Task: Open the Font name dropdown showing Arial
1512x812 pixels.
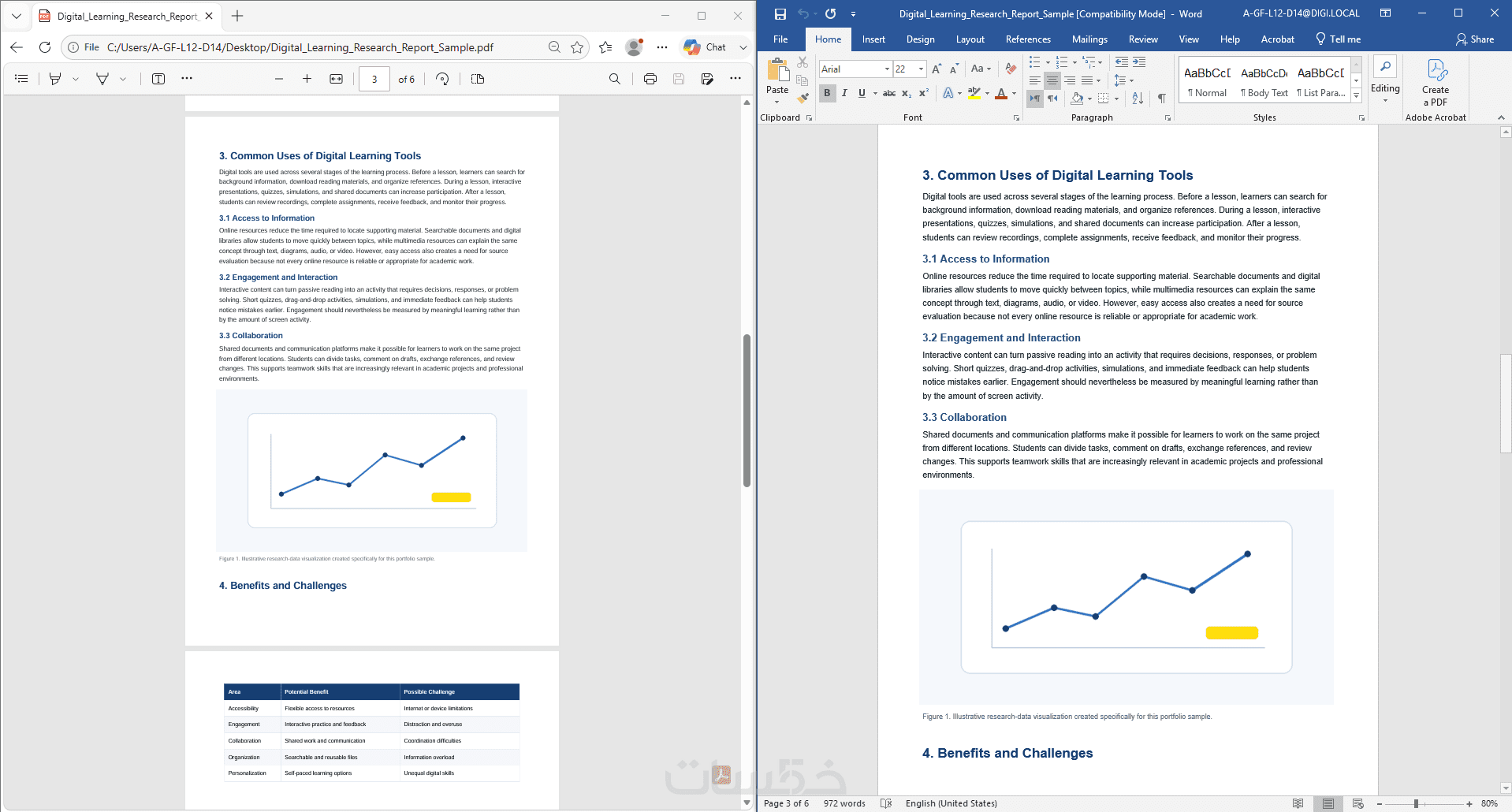Action: pos(887,69)
